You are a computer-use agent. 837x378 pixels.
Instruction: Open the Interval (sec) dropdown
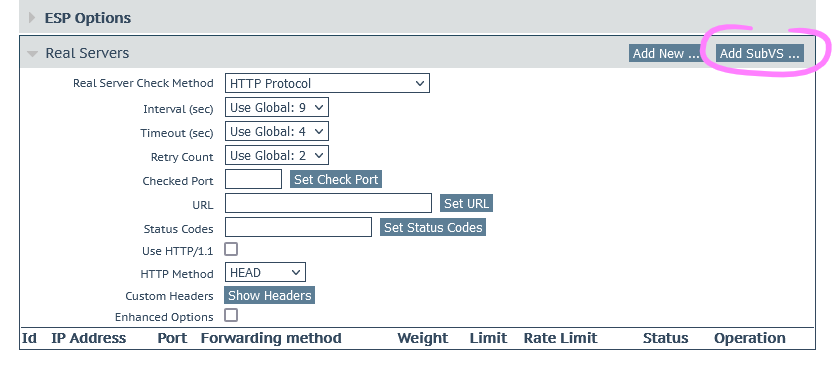[x=277, y=107]
